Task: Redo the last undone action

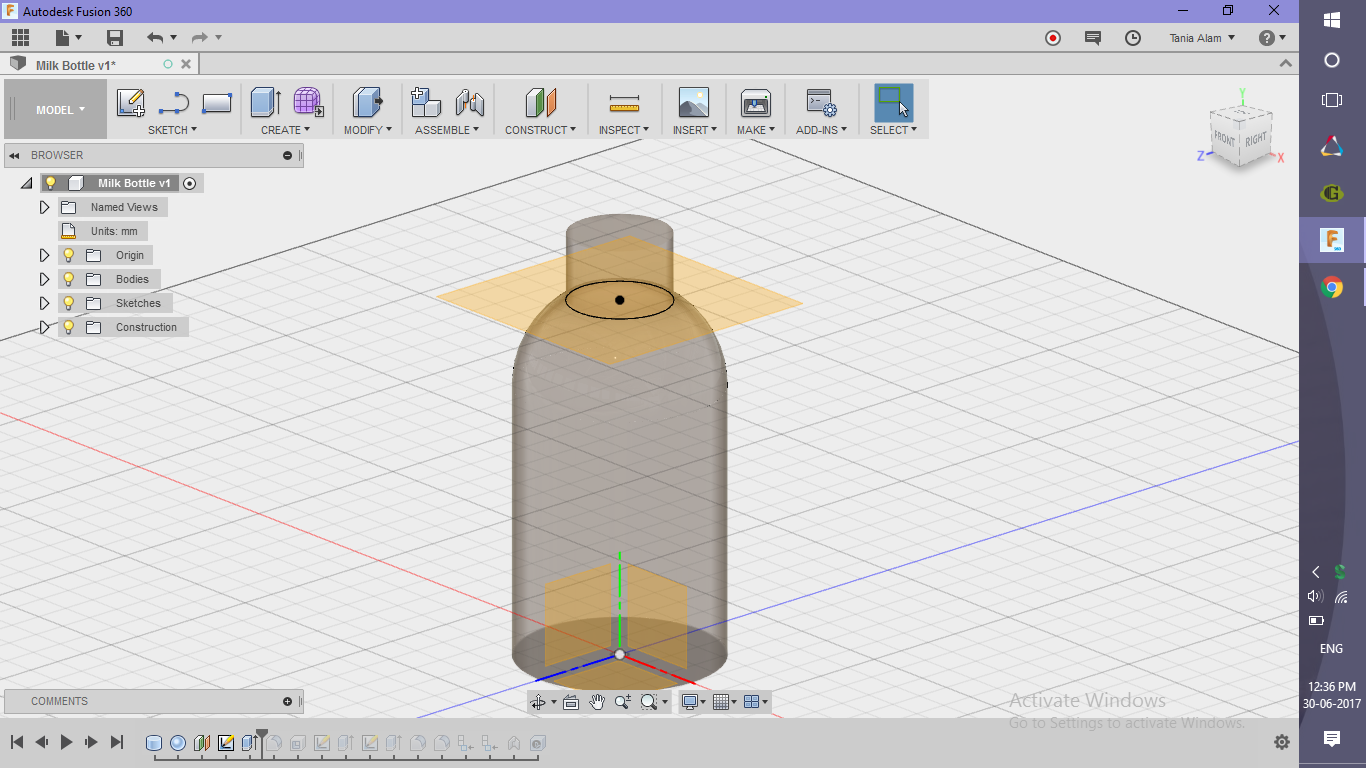Action: click(200, 38)
